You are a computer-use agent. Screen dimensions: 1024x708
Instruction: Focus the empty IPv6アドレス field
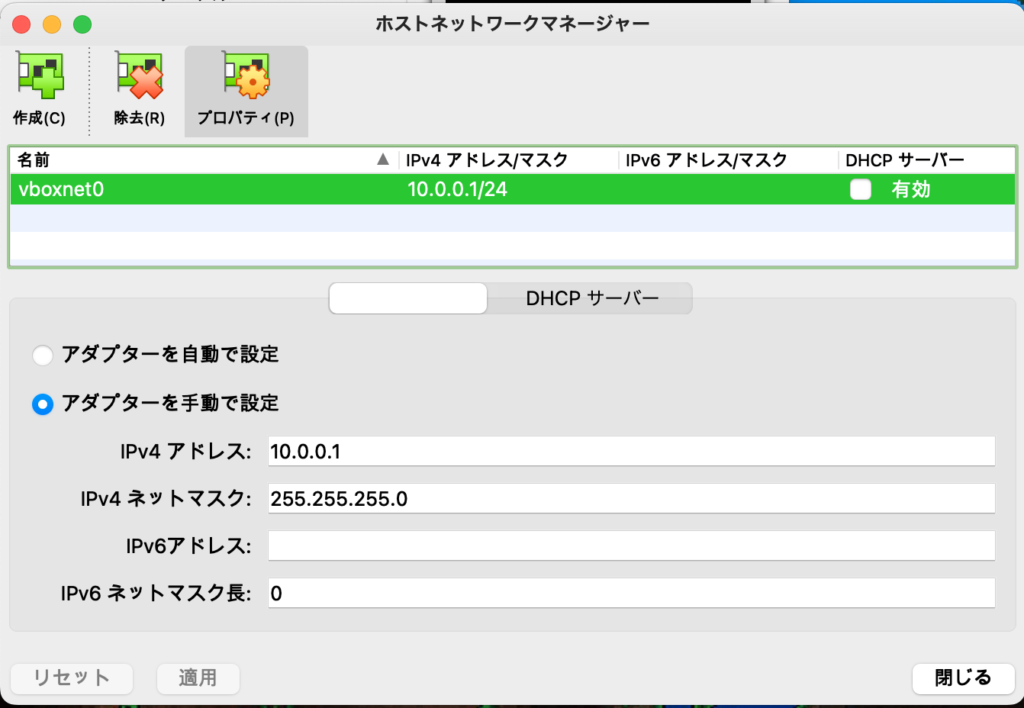click(x=630, y=546)
